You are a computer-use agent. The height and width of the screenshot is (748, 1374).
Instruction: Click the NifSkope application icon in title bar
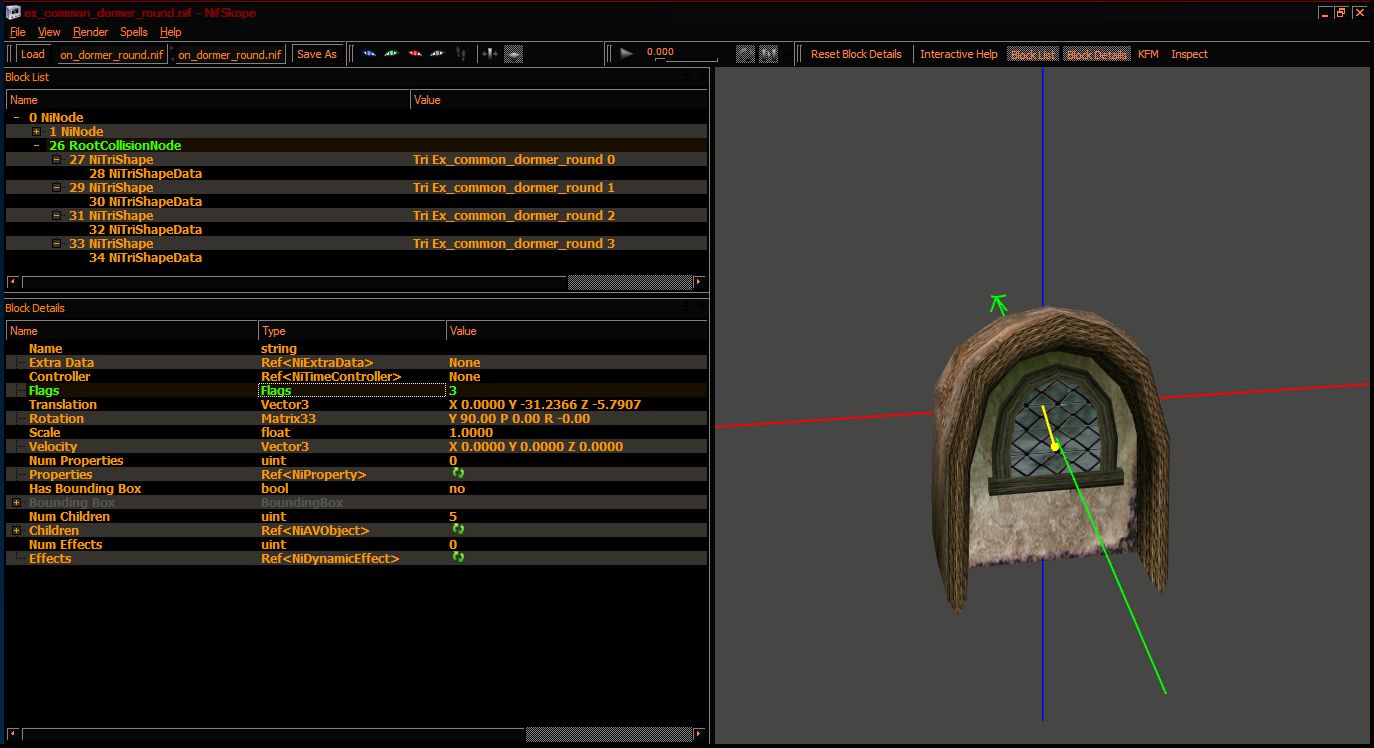click(x=14, y=11)
